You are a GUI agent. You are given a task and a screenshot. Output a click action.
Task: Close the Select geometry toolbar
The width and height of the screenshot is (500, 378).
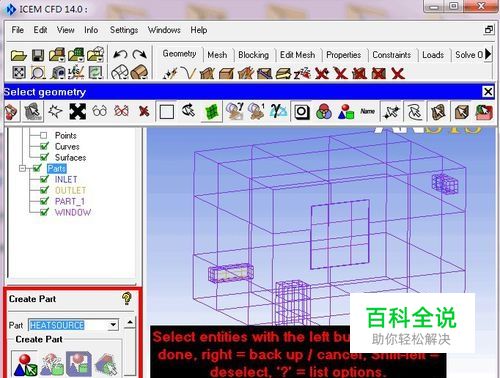[x=488, y=91]
